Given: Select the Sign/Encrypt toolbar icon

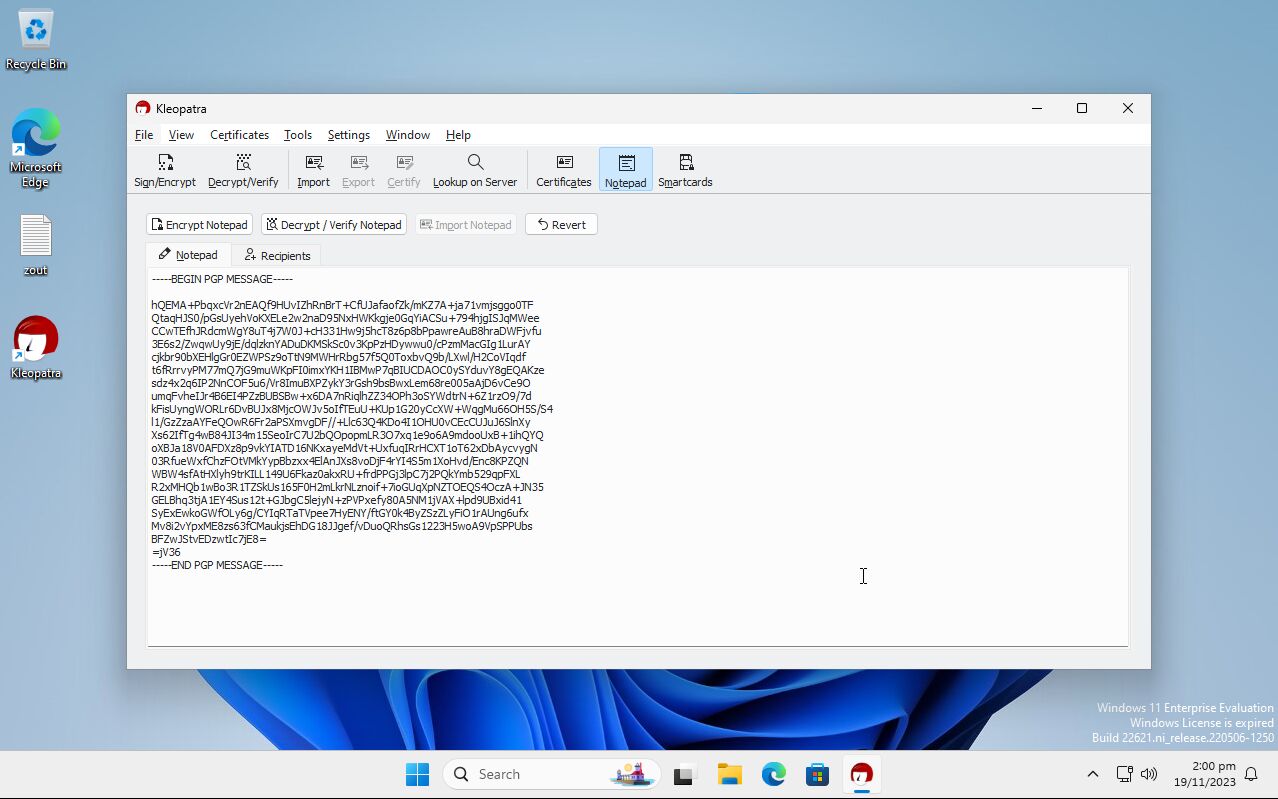Looking at the screenshot, I should pos(164,169).
